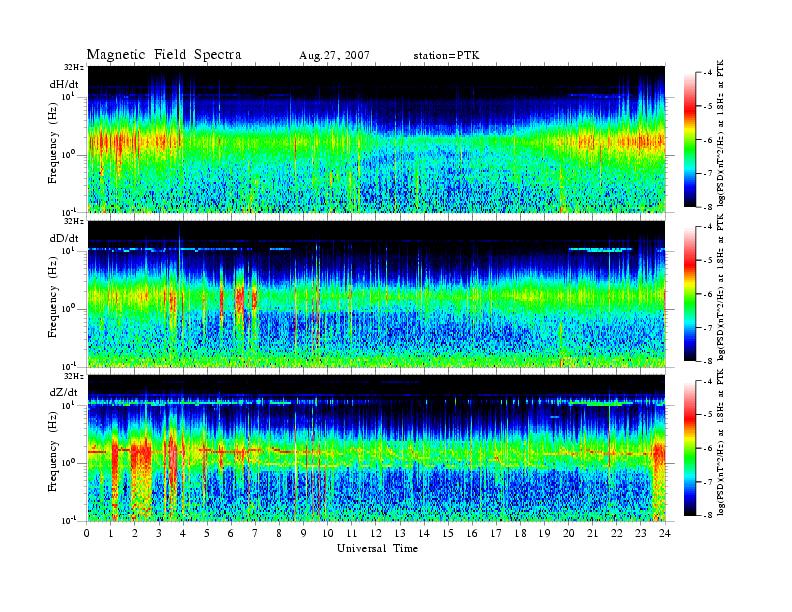The image size is (792, 612).
Task: Click the "32Hz" label above dD/dt
Action: pyautogui.click(x=74, y=221)
